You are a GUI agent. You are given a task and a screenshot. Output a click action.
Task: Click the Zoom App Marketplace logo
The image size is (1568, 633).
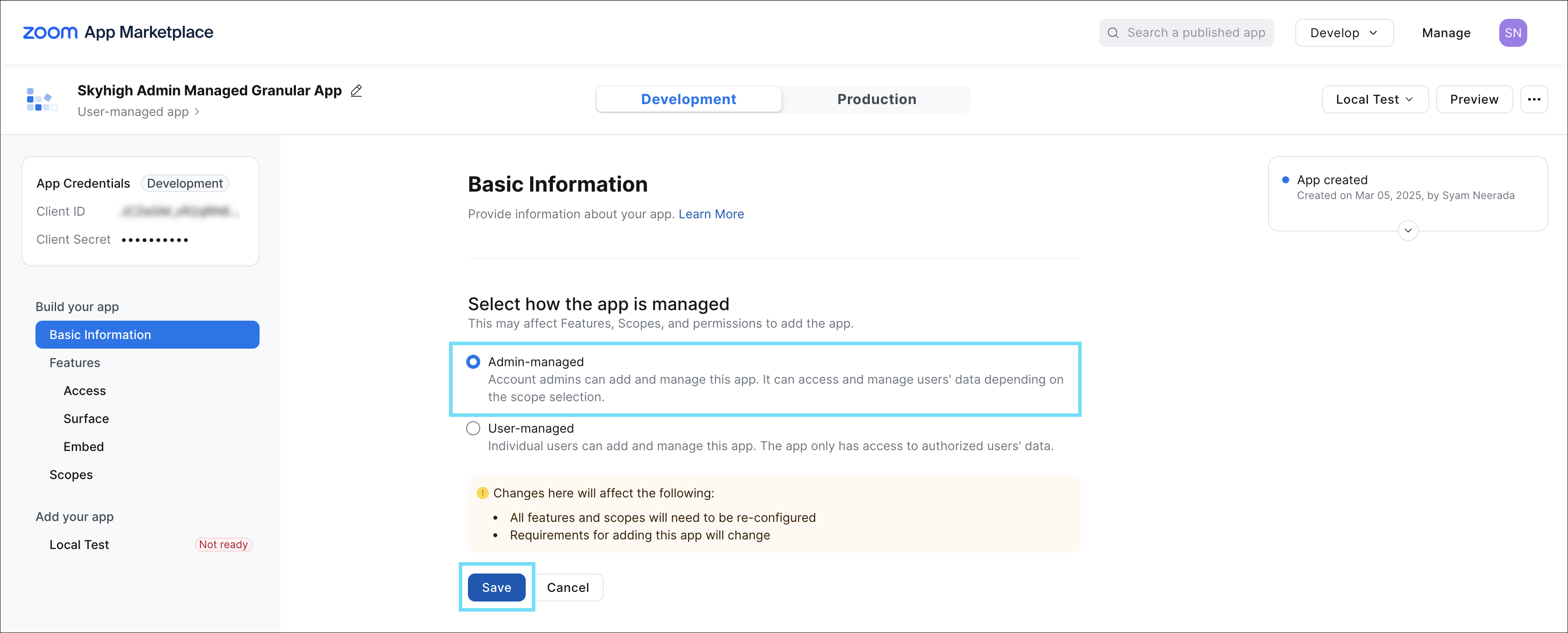click(118, 32)
